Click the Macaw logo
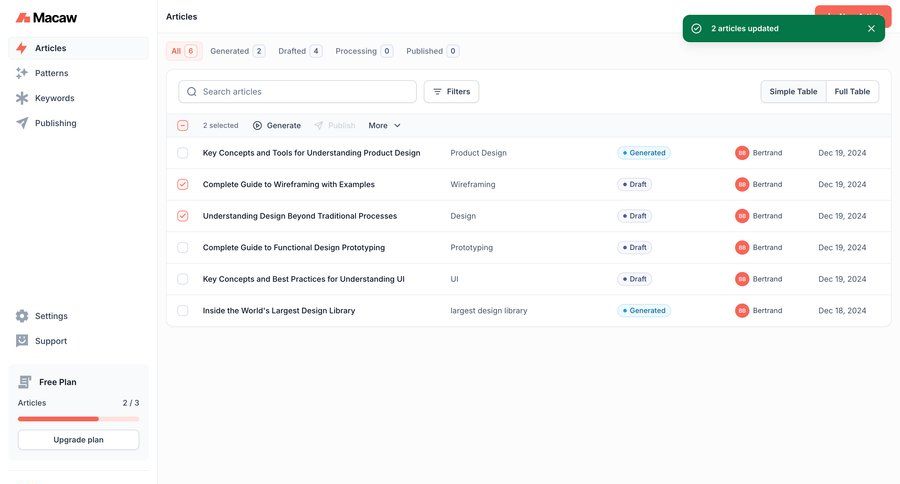This screenshot has height=484, width=900. click(46, 18)
